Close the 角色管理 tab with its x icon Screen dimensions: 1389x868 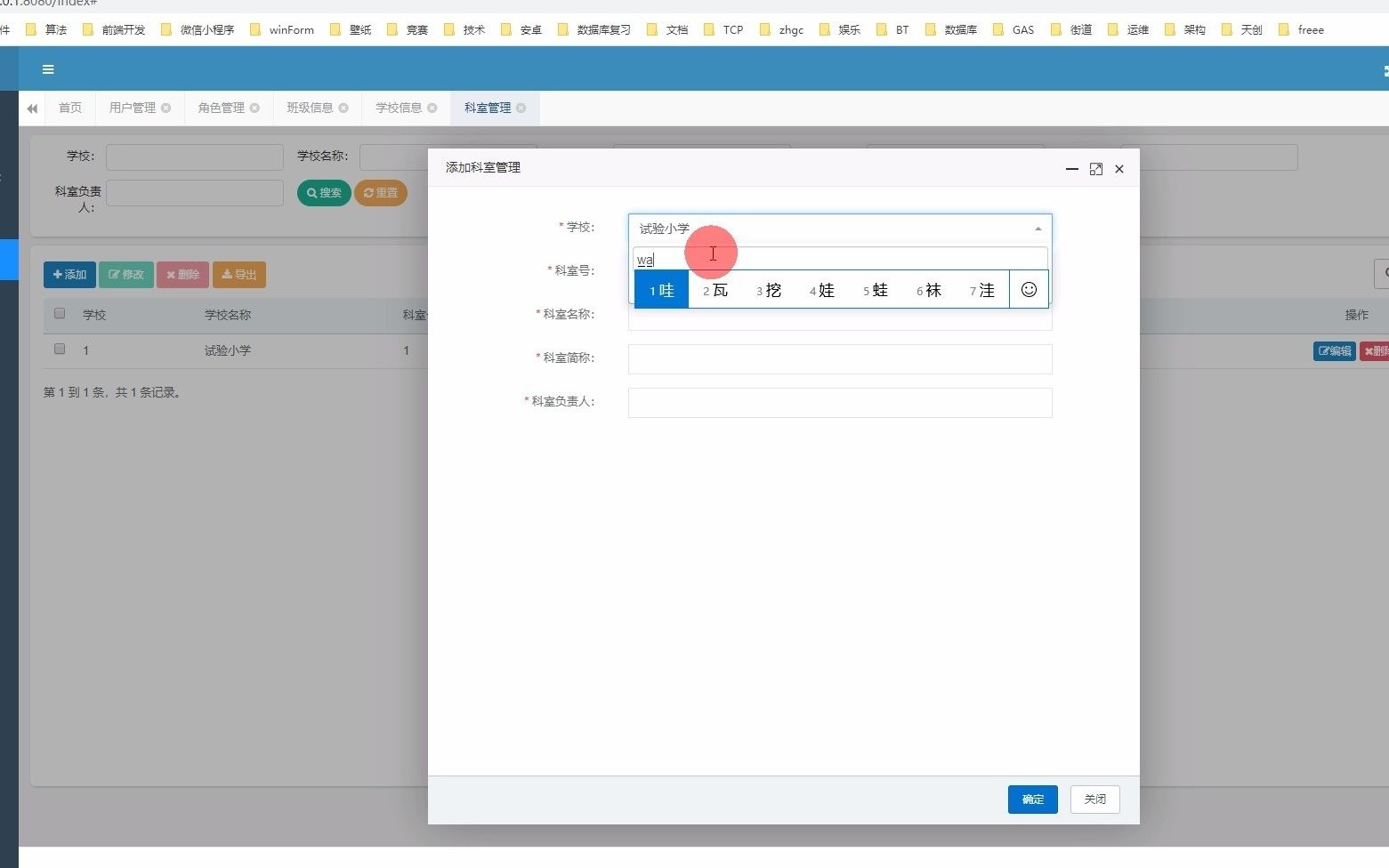(254, 108)
